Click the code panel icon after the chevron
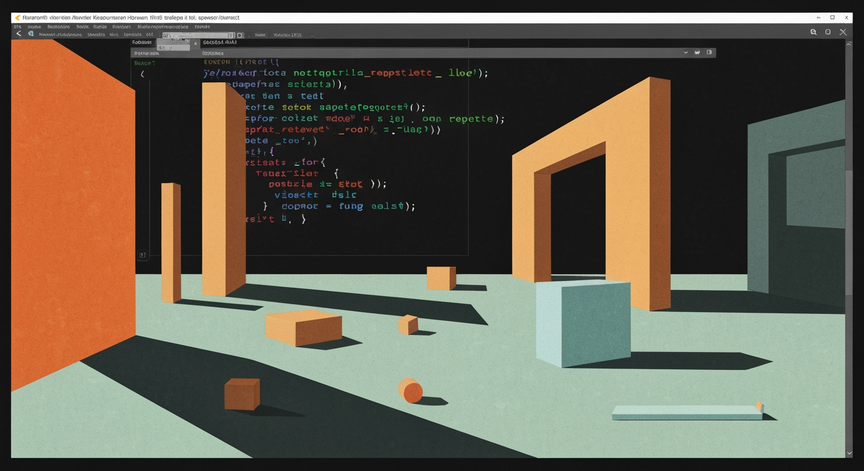864x471 pixels. coord(697,53)
